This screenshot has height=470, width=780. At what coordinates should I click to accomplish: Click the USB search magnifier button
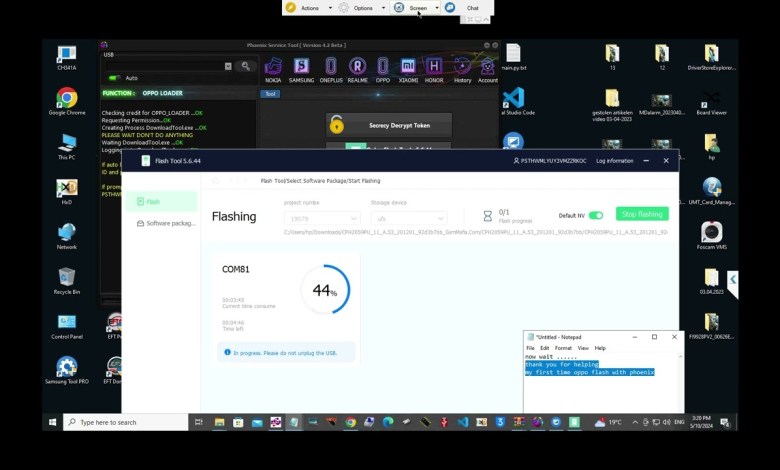tap(246, 66)
